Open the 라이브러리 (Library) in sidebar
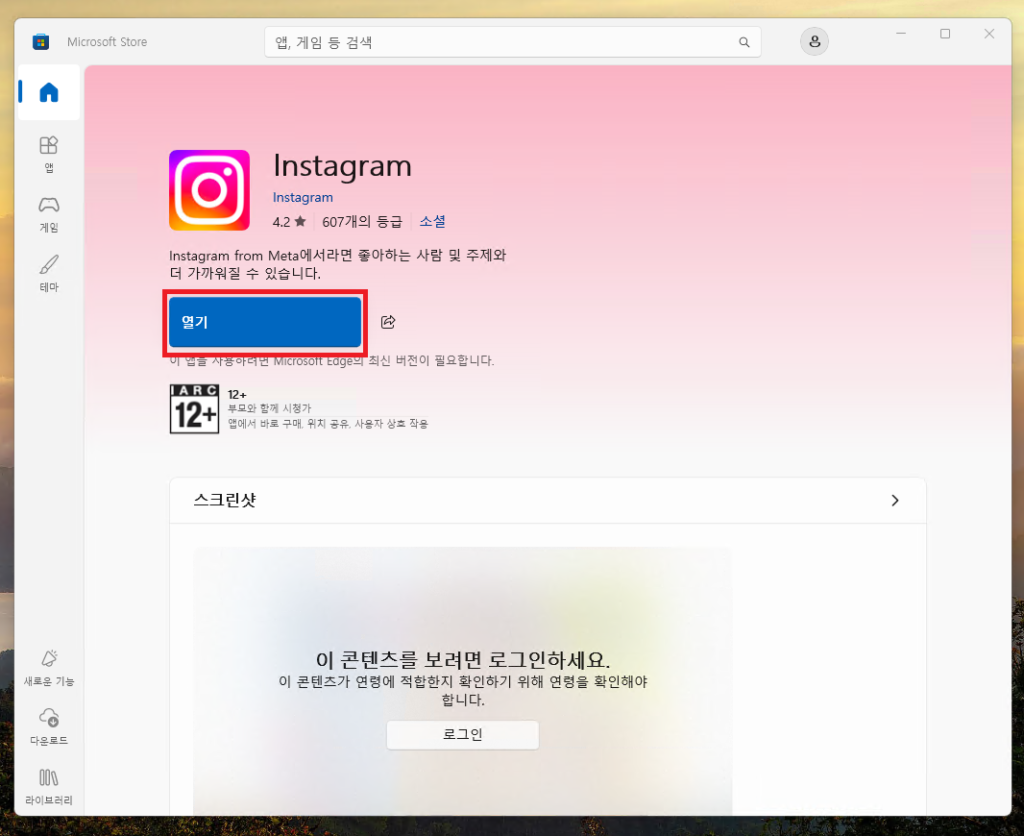1024x836 pixels. point(49,786)
